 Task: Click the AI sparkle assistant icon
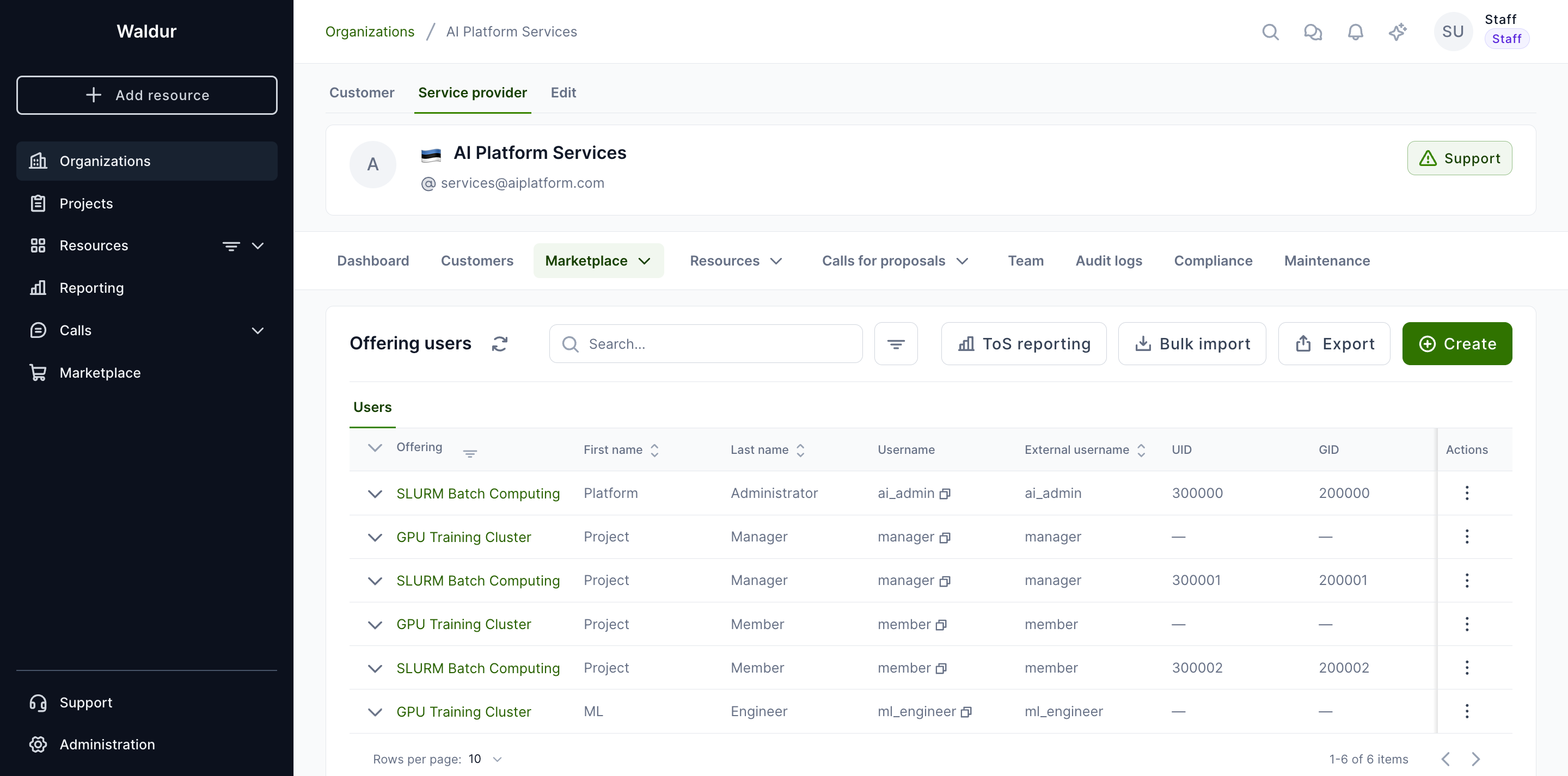1398,32
